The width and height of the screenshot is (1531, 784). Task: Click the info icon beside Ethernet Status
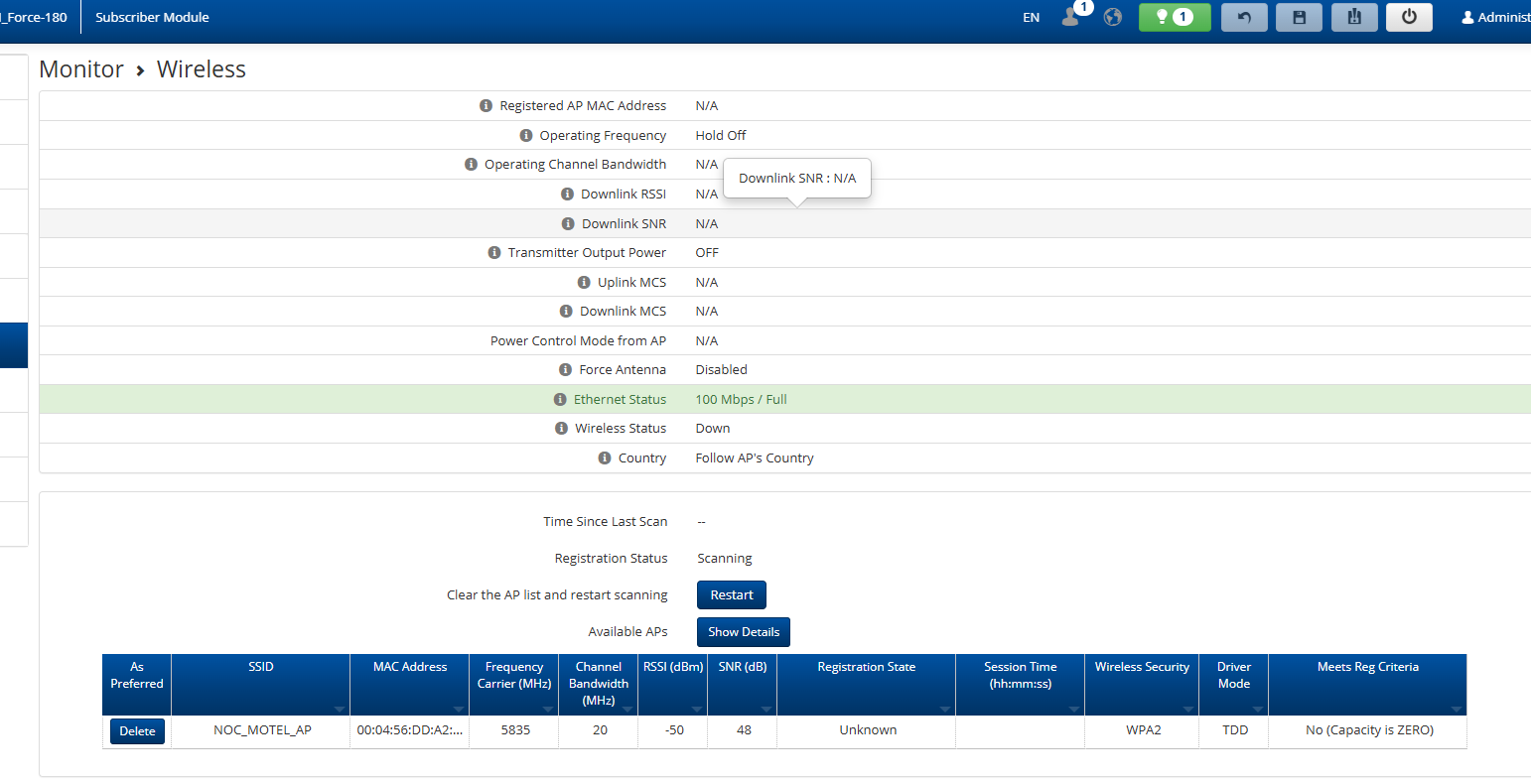click(x=560, y=400)
